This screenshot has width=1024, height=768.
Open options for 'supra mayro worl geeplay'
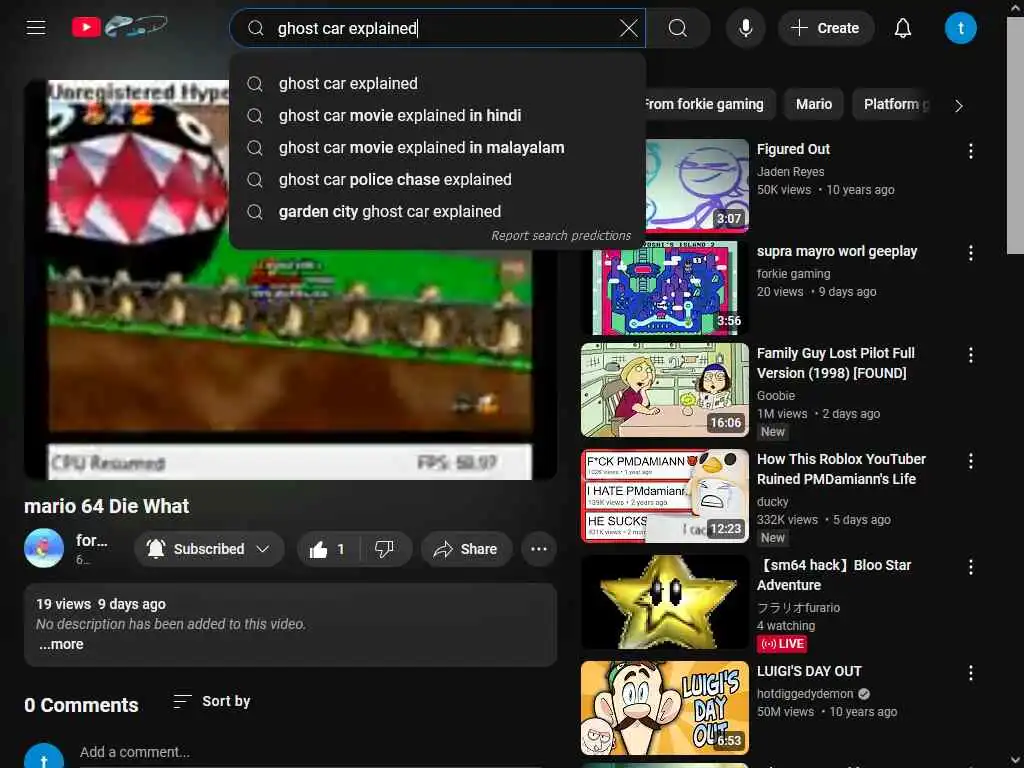pyautogui.click(x=970, y=253)
